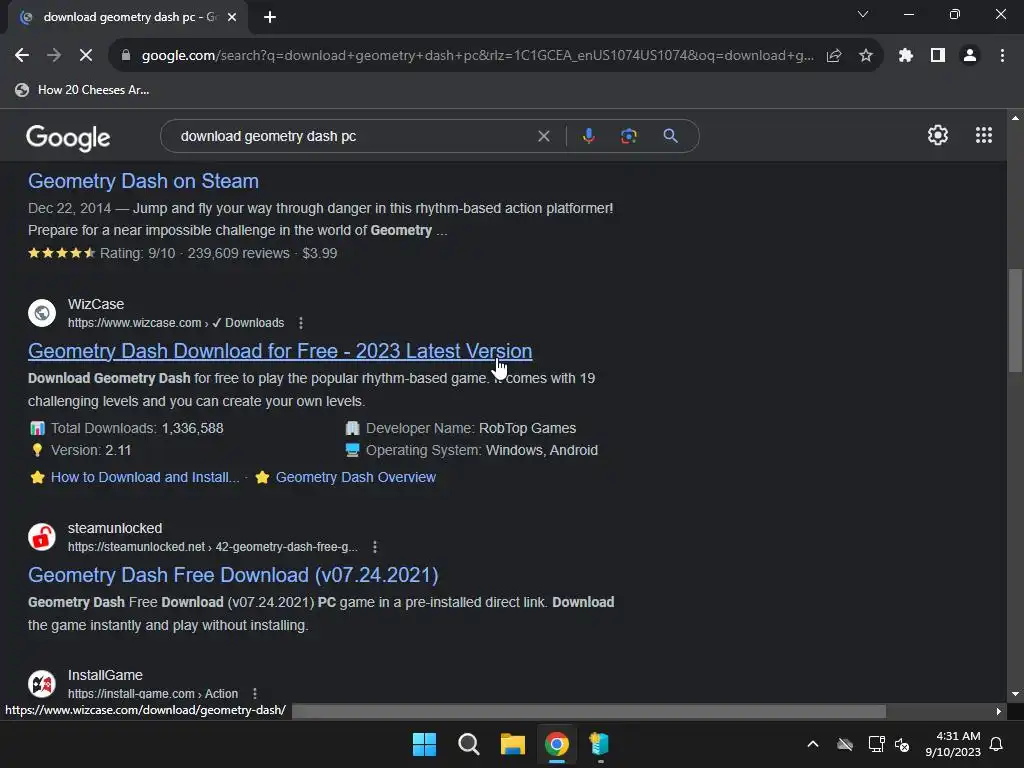1024x768 pixels.
Task: Click the scroll down arrow
Action: (1015, 694)
